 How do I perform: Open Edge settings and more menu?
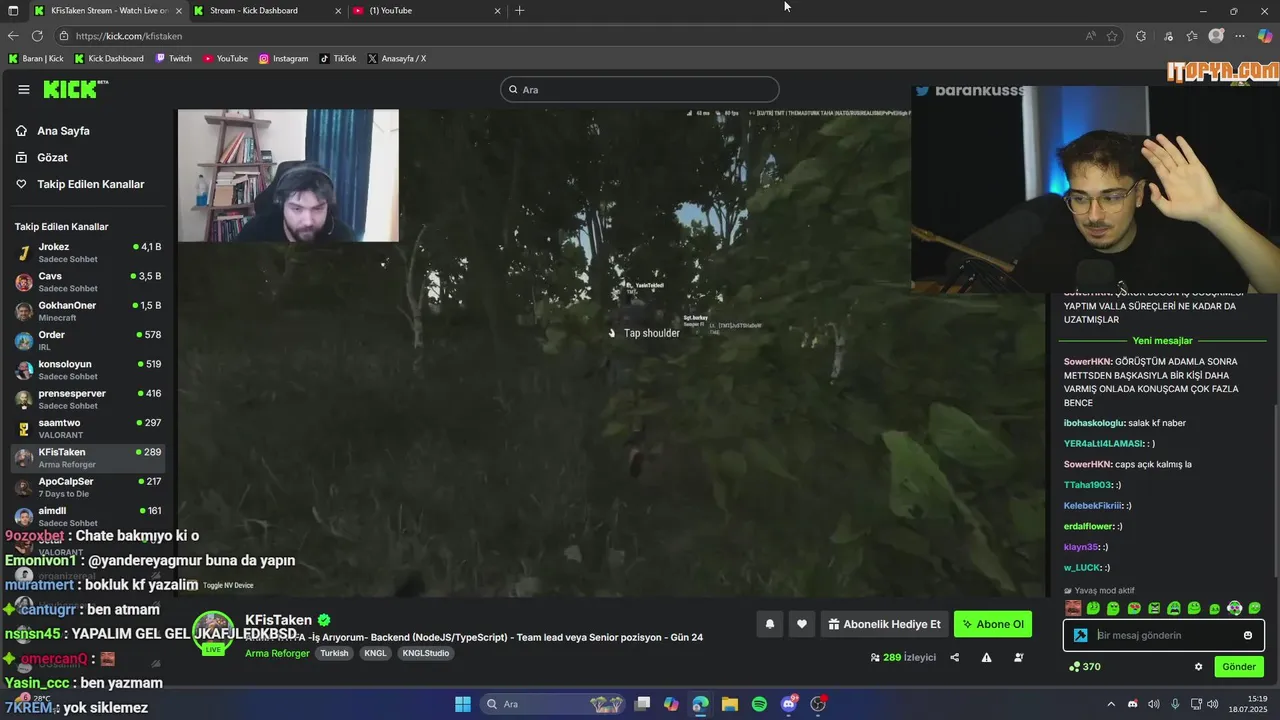1240,36
